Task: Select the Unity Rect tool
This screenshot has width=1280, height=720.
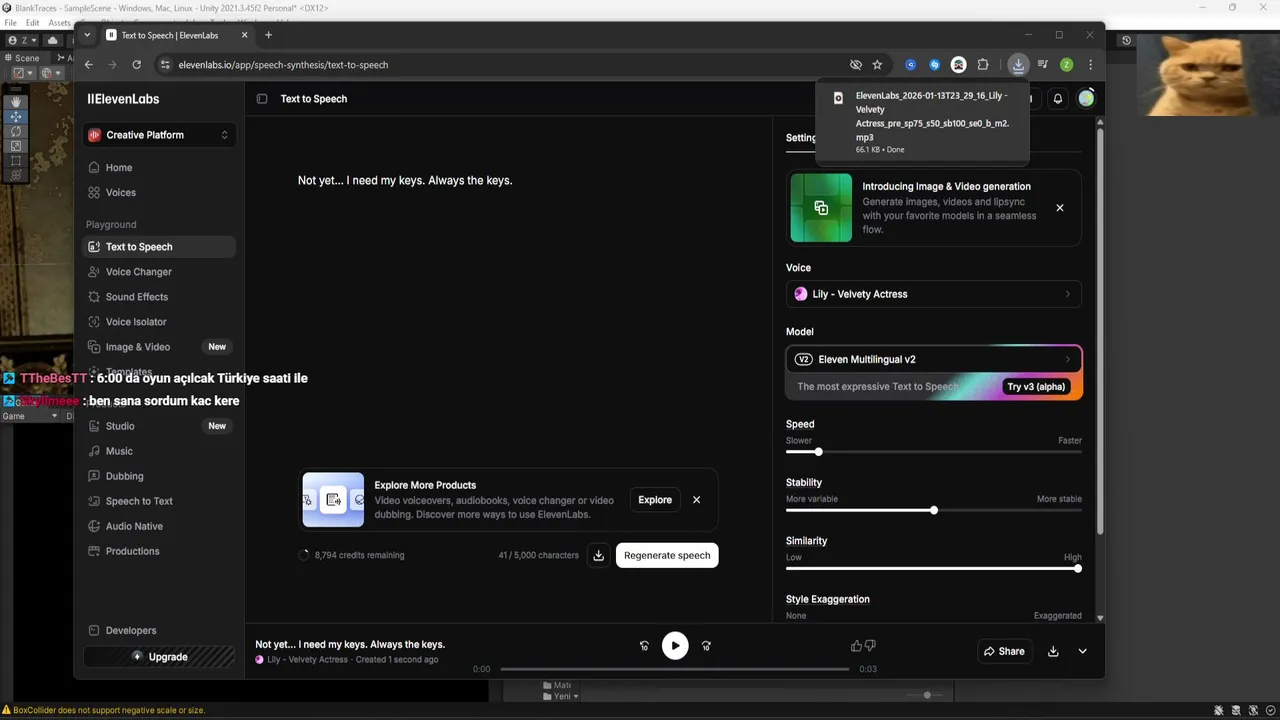Action: point(16,160)
